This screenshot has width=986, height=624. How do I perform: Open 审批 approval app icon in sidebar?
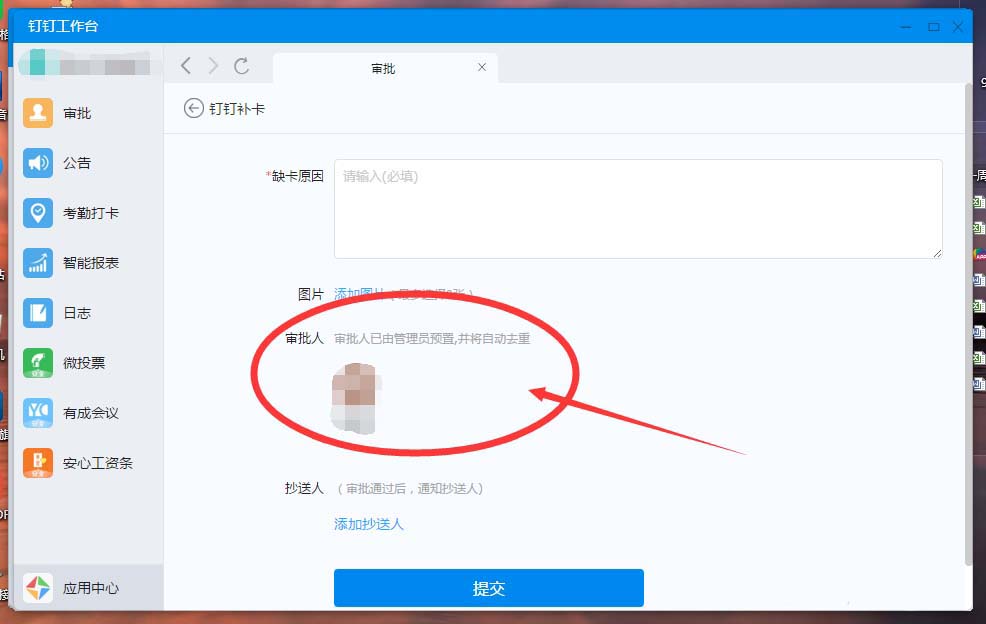click(x=38, y=113)
